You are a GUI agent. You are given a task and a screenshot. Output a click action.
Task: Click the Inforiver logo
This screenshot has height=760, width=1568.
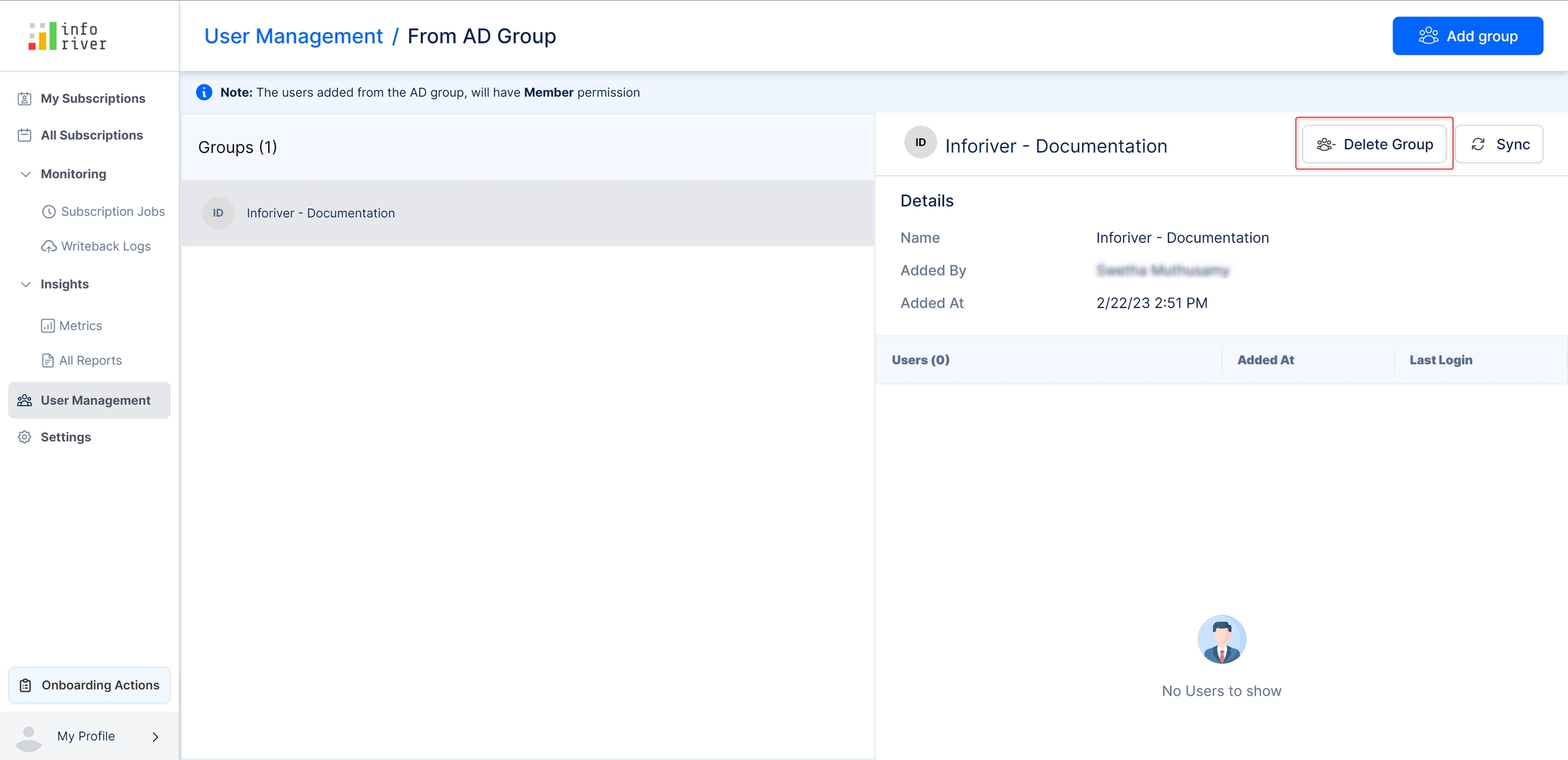(x=67, y=36)
